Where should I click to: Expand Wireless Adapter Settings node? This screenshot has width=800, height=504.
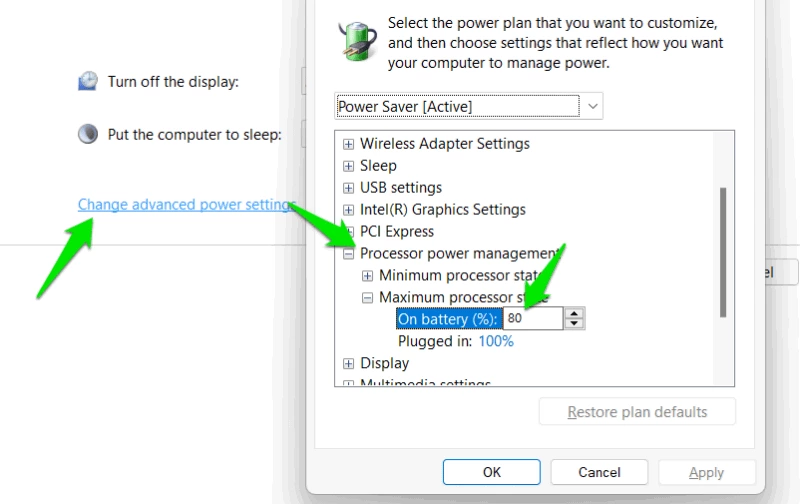click(348, 144)
